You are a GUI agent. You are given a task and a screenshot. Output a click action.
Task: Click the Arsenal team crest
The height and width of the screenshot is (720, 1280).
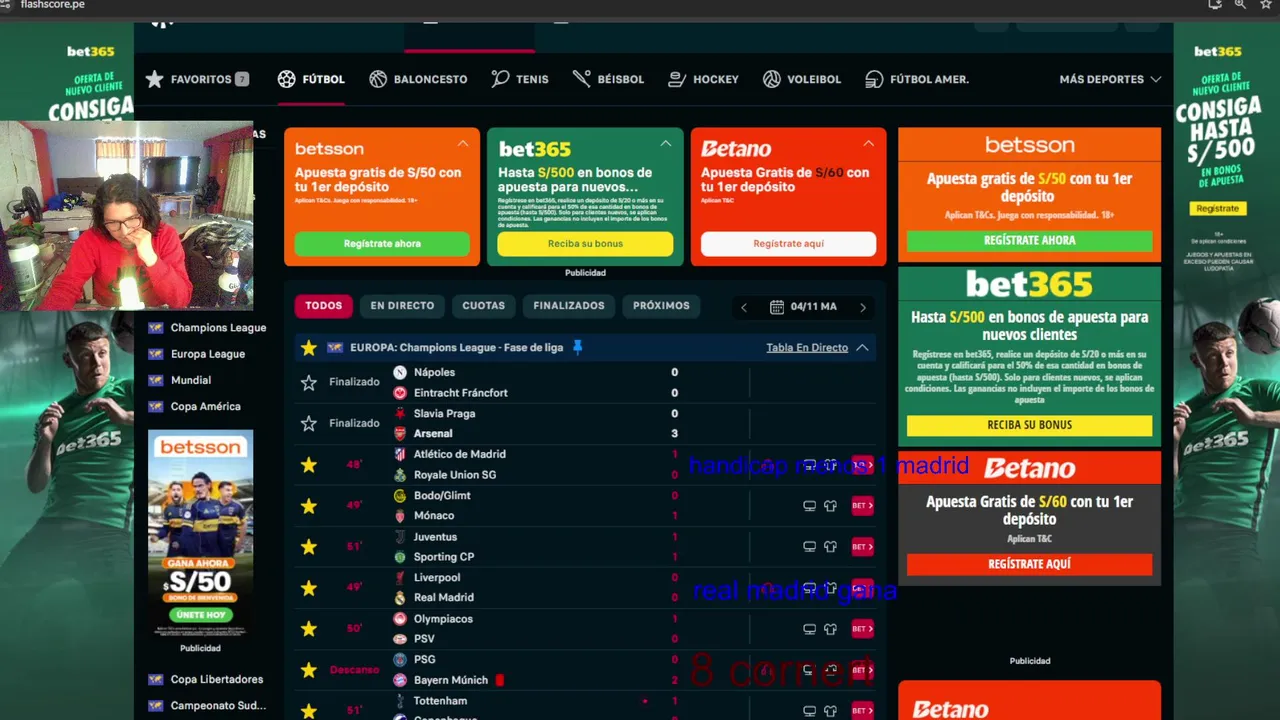(400, 433)
